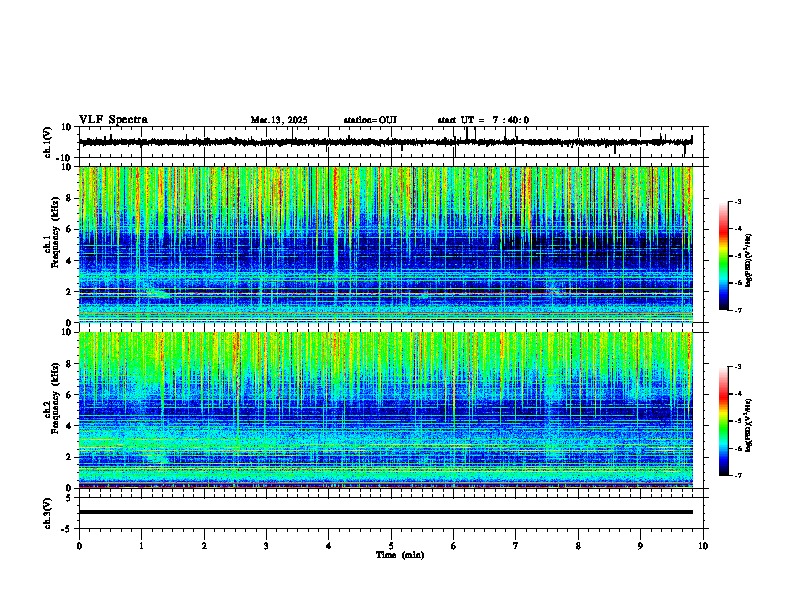The height and width of the screenshot is (612, 792).
Task: Click the thick black ch.3 voltage line
Action: 386,512
